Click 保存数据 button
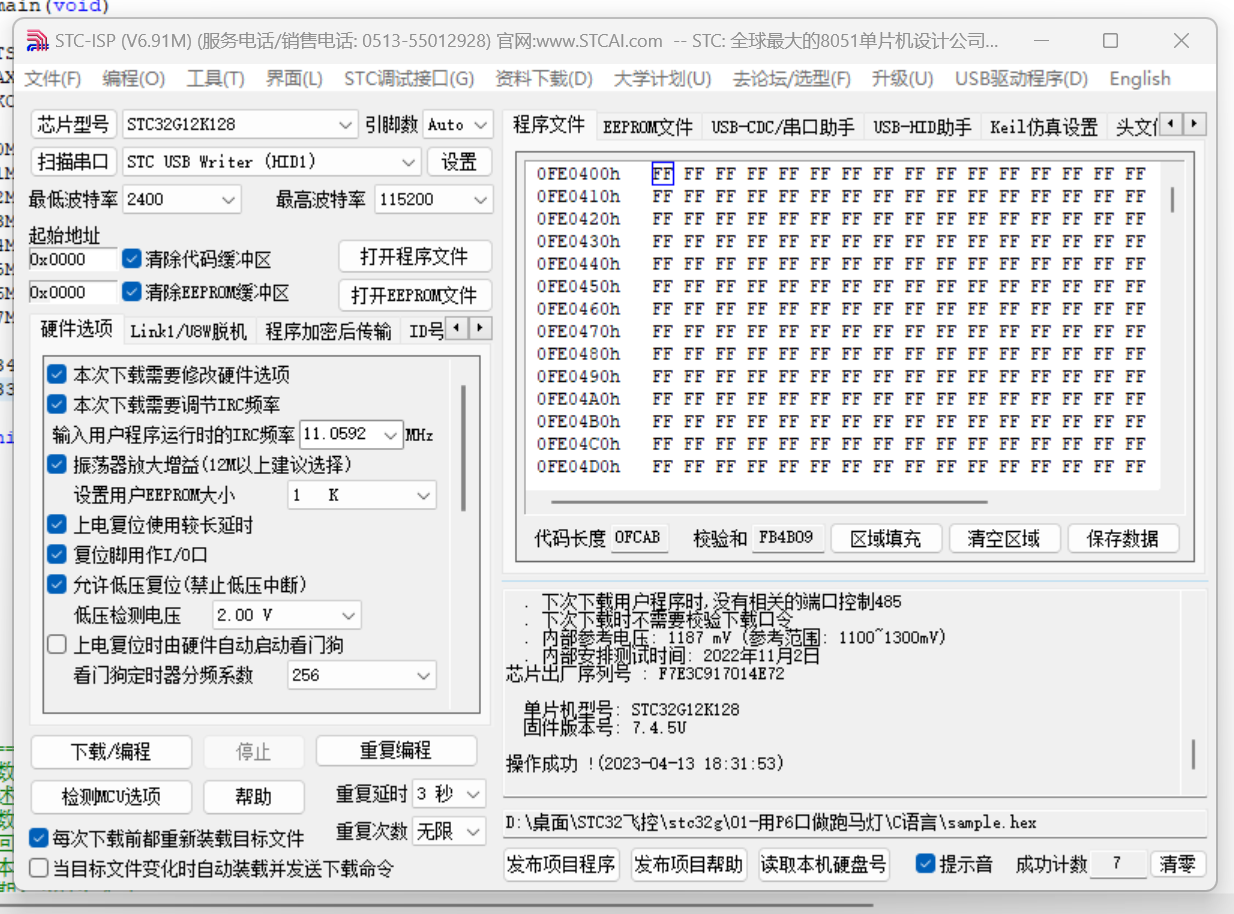 [x=1123, y=538]
